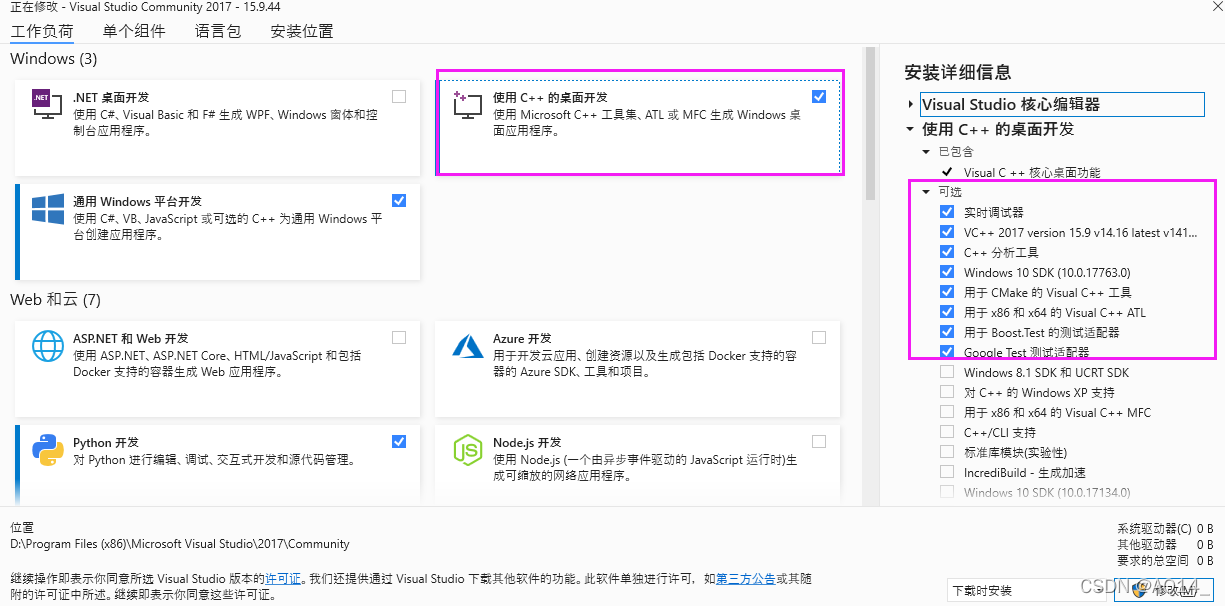Expand Visual Studio 核心编辑器 details
The image size is (1225, 606).
[909, 103]
